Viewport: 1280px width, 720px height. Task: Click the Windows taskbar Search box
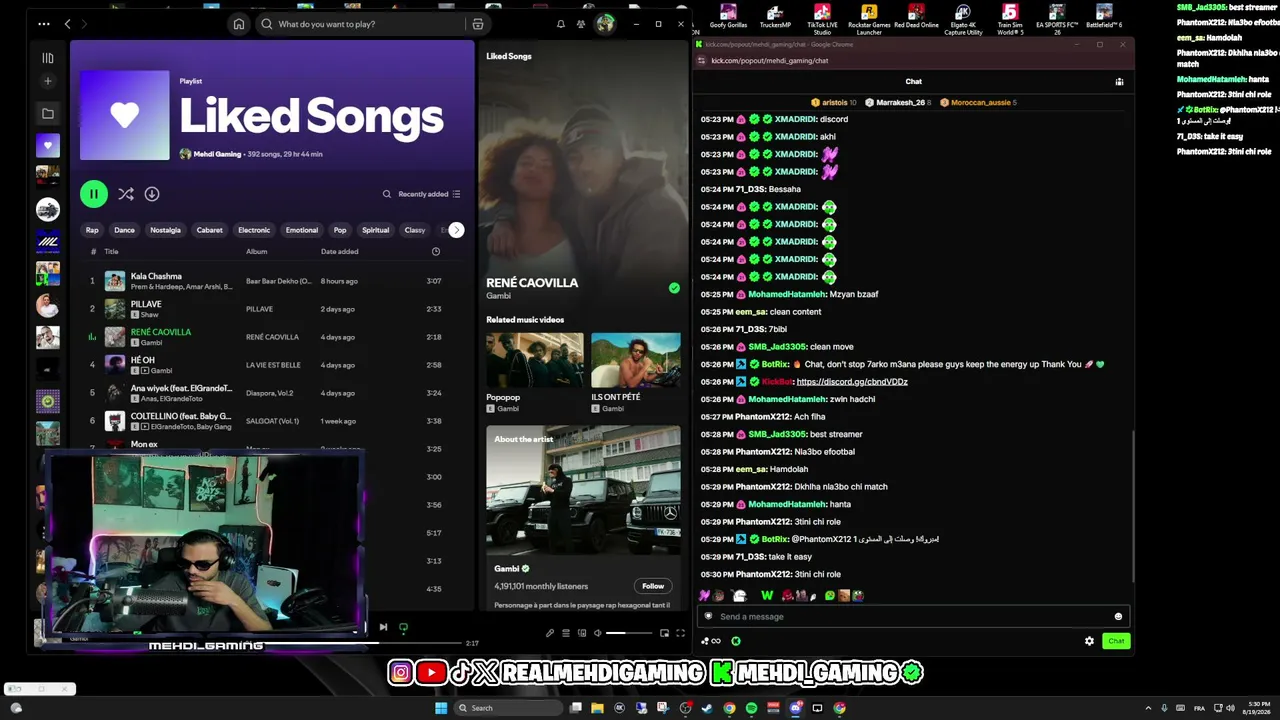point(507,708)
